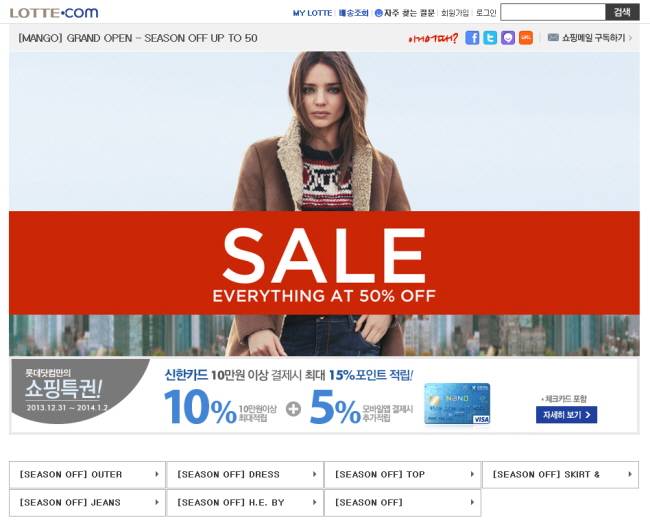Click the LOTTE.com logo
Screen dimensions: 650x522
coord(54,13)
